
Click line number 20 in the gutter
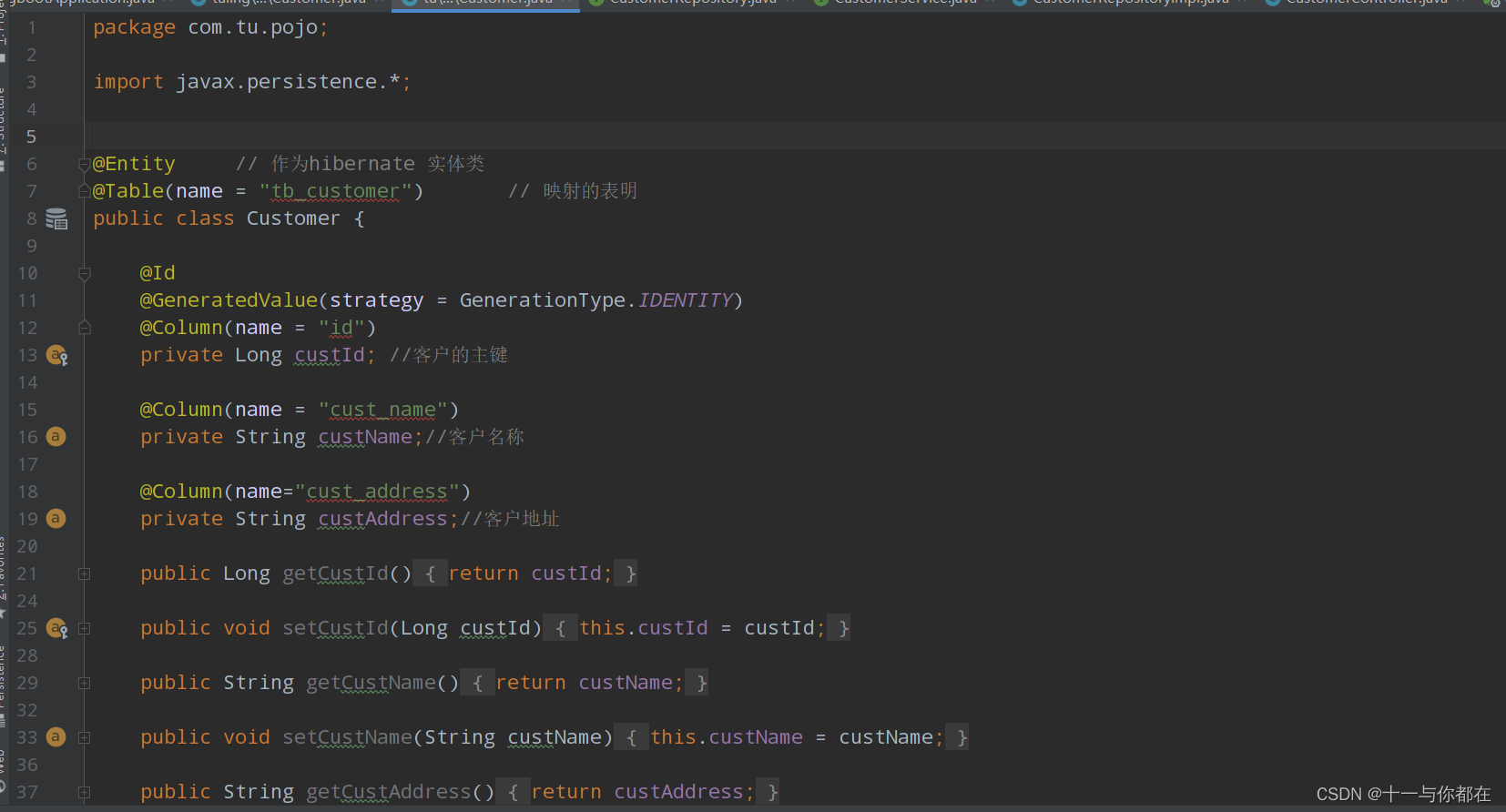pos(27,546)
